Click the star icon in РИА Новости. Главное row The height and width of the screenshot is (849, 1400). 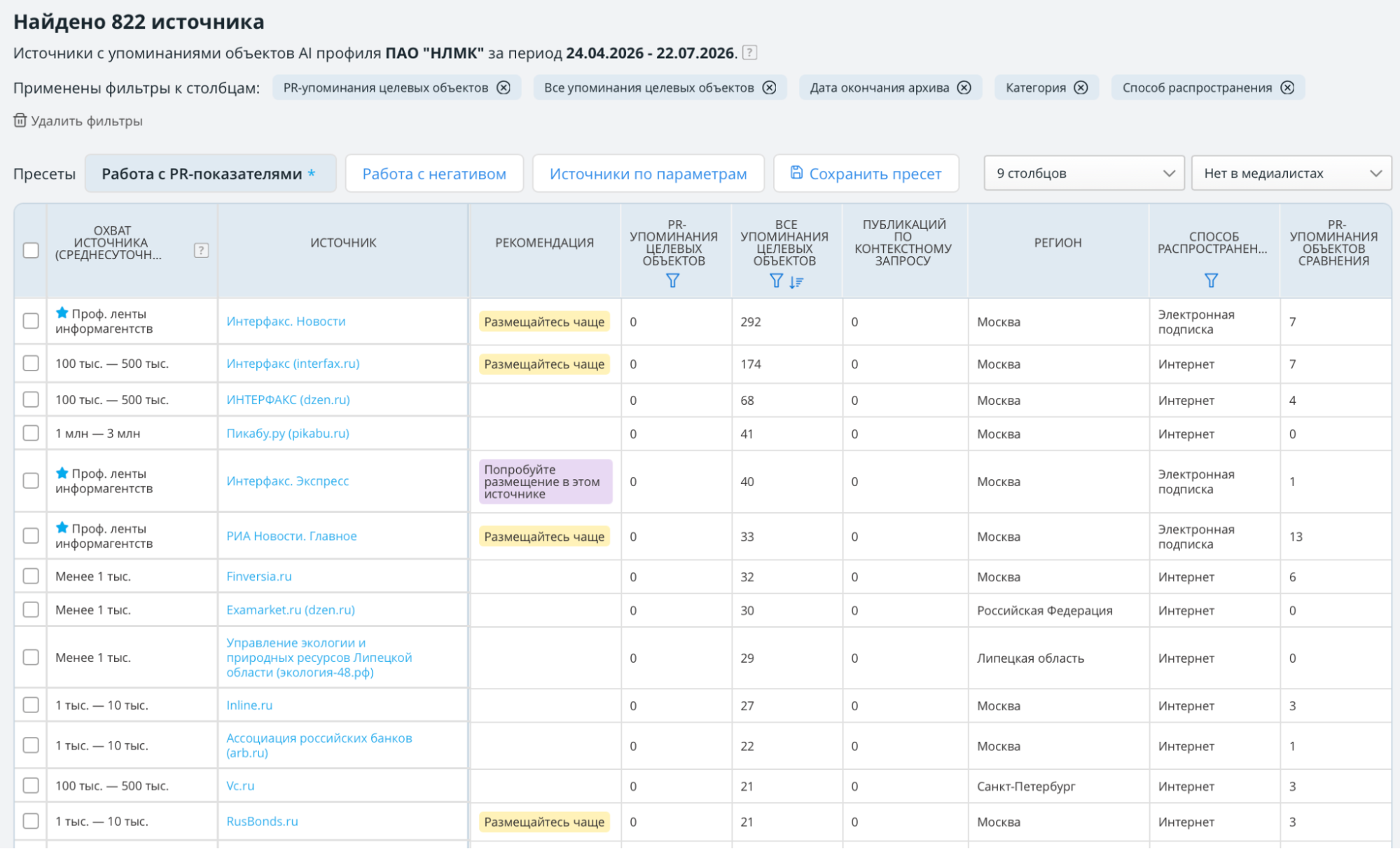click(x=62, y=527)
